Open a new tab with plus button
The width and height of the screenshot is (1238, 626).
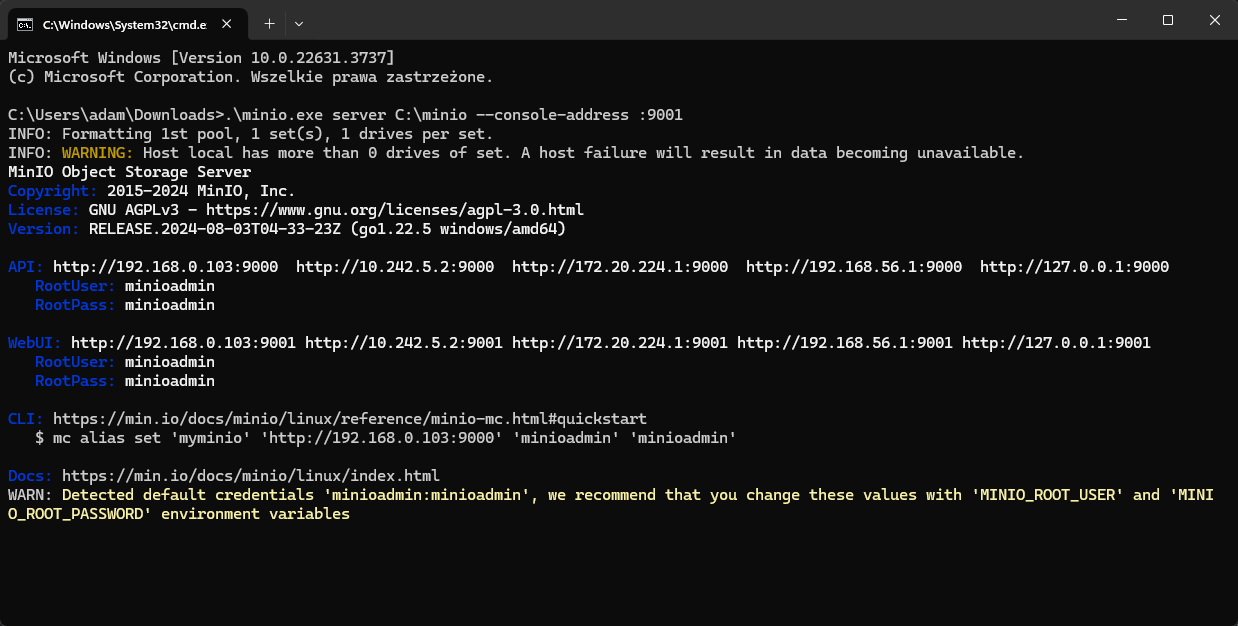pos(269,22)
